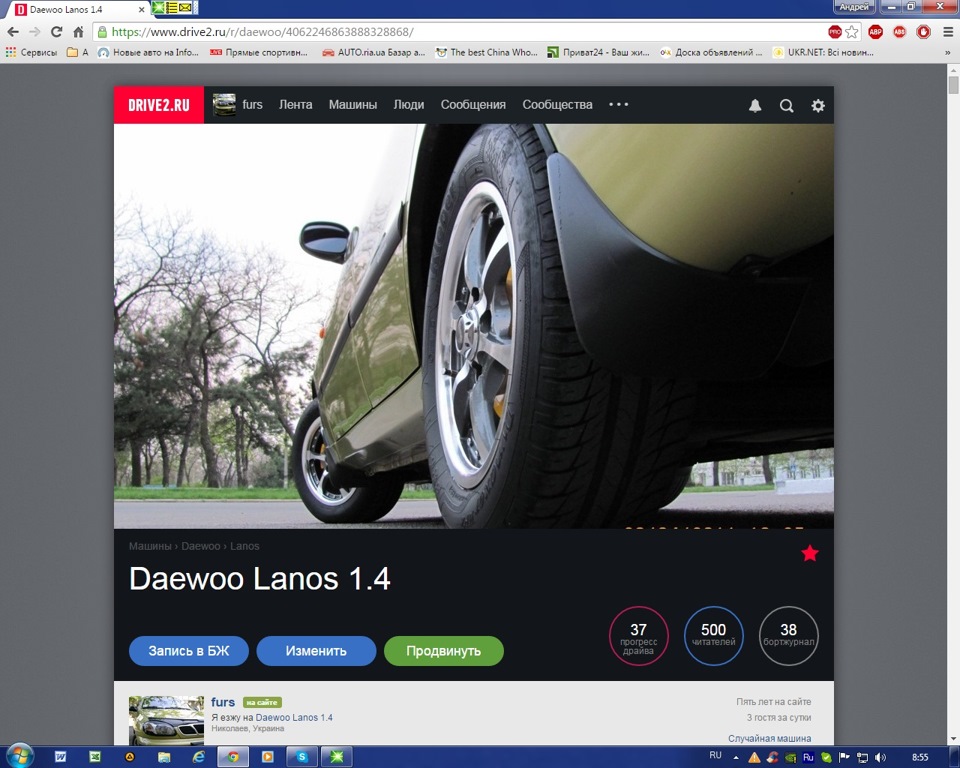Open the furs menu item in header
The height and width of the screenshot is (768, 960).
point(252,105)
